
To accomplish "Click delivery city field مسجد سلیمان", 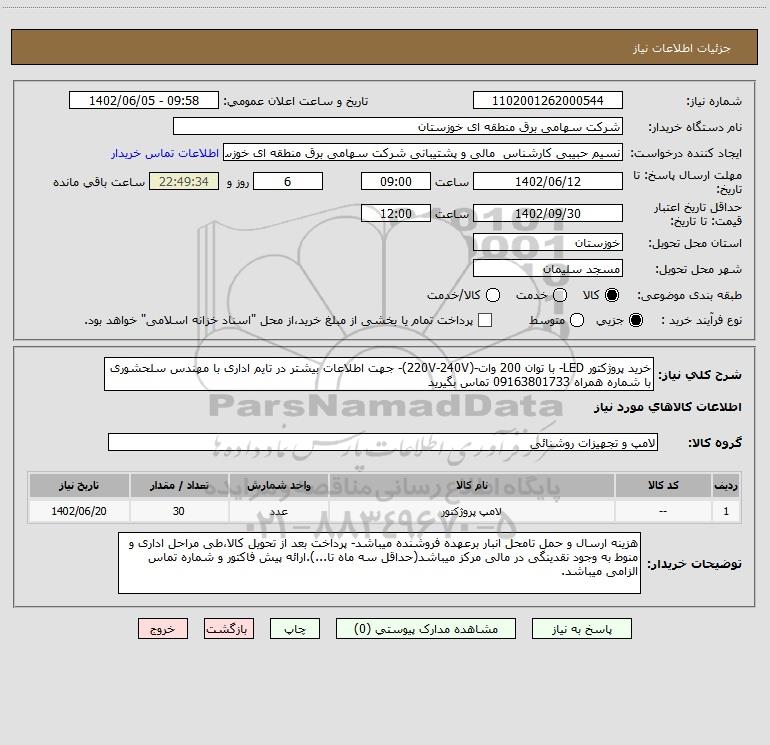I will 548,268.
